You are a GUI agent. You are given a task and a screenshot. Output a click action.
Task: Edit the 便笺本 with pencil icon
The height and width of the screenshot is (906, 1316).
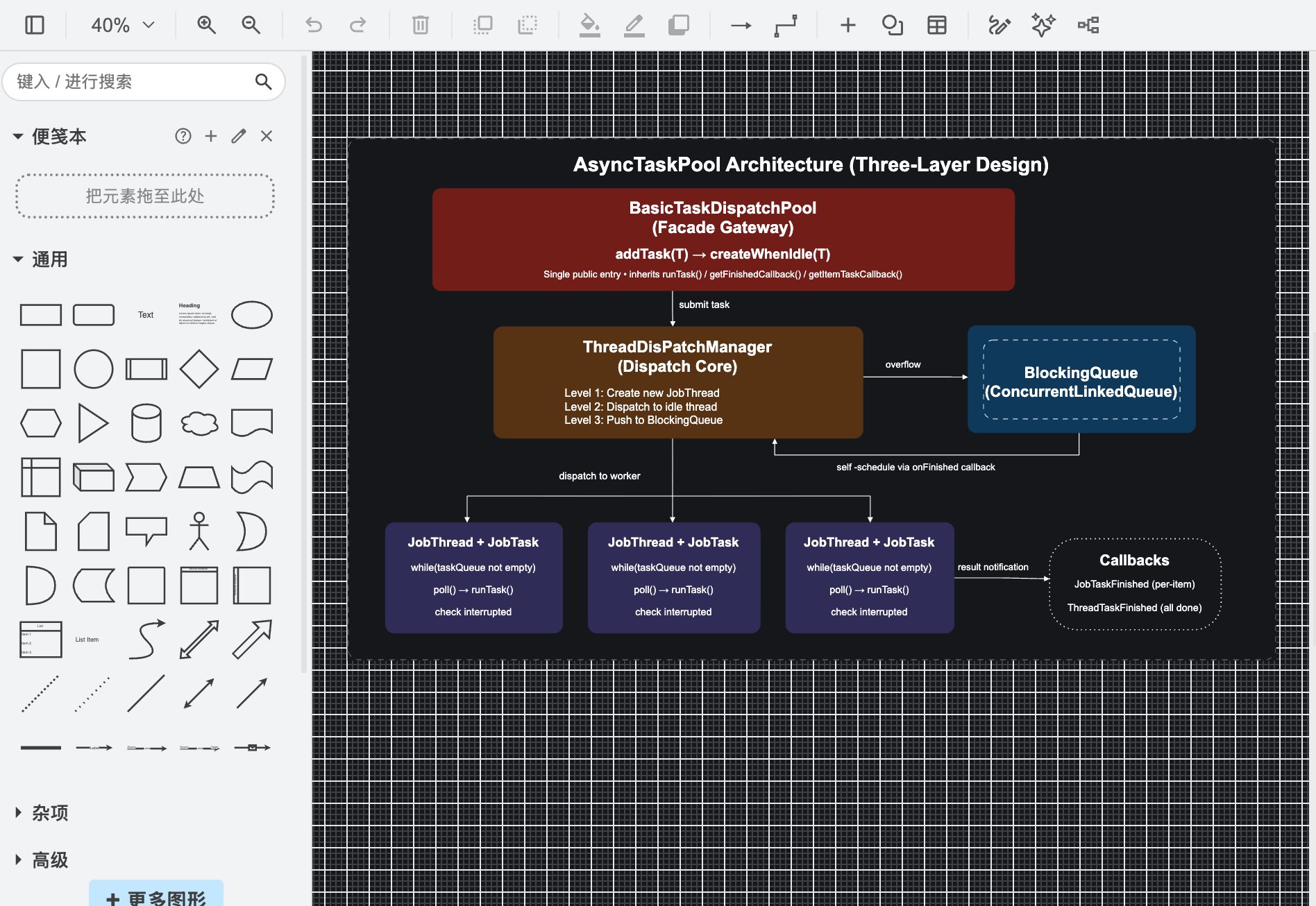click(239, 136)
